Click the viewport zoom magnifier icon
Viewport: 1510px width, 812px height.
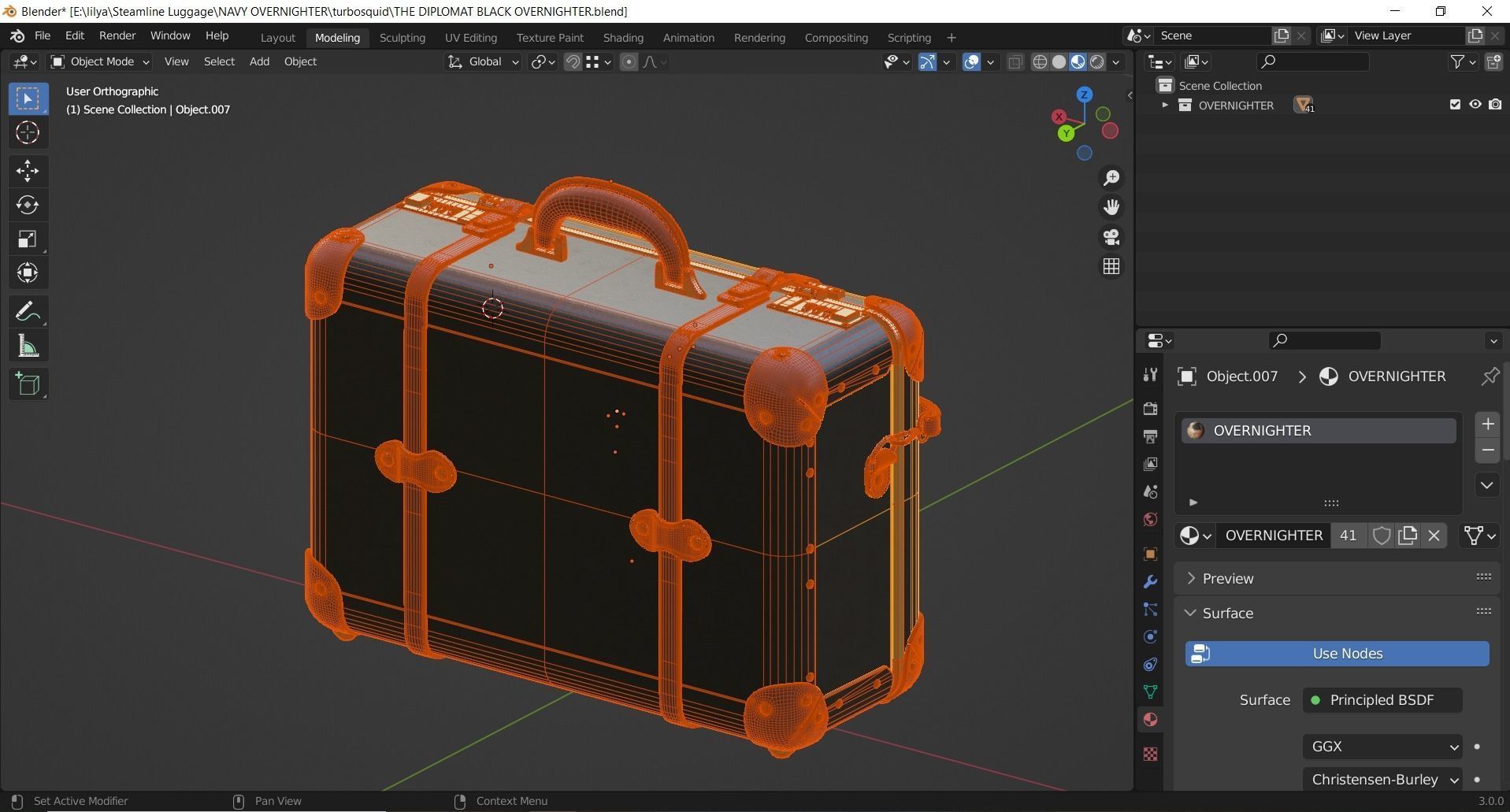[x=1111, y=178]
